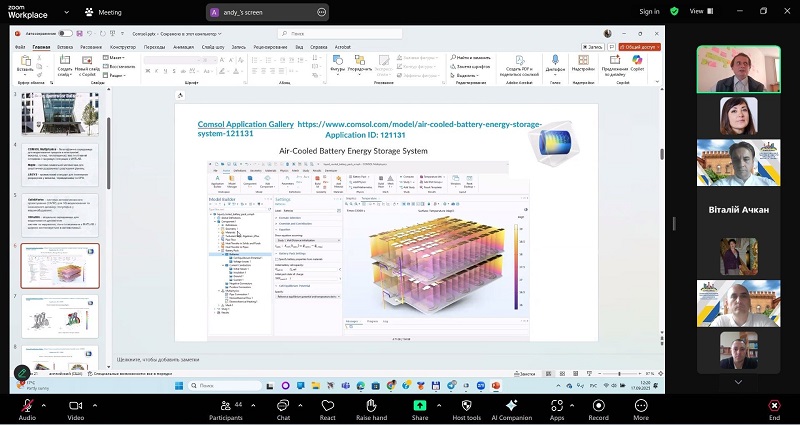
Task: Click the red End meeting button
Action: [774, 406]
